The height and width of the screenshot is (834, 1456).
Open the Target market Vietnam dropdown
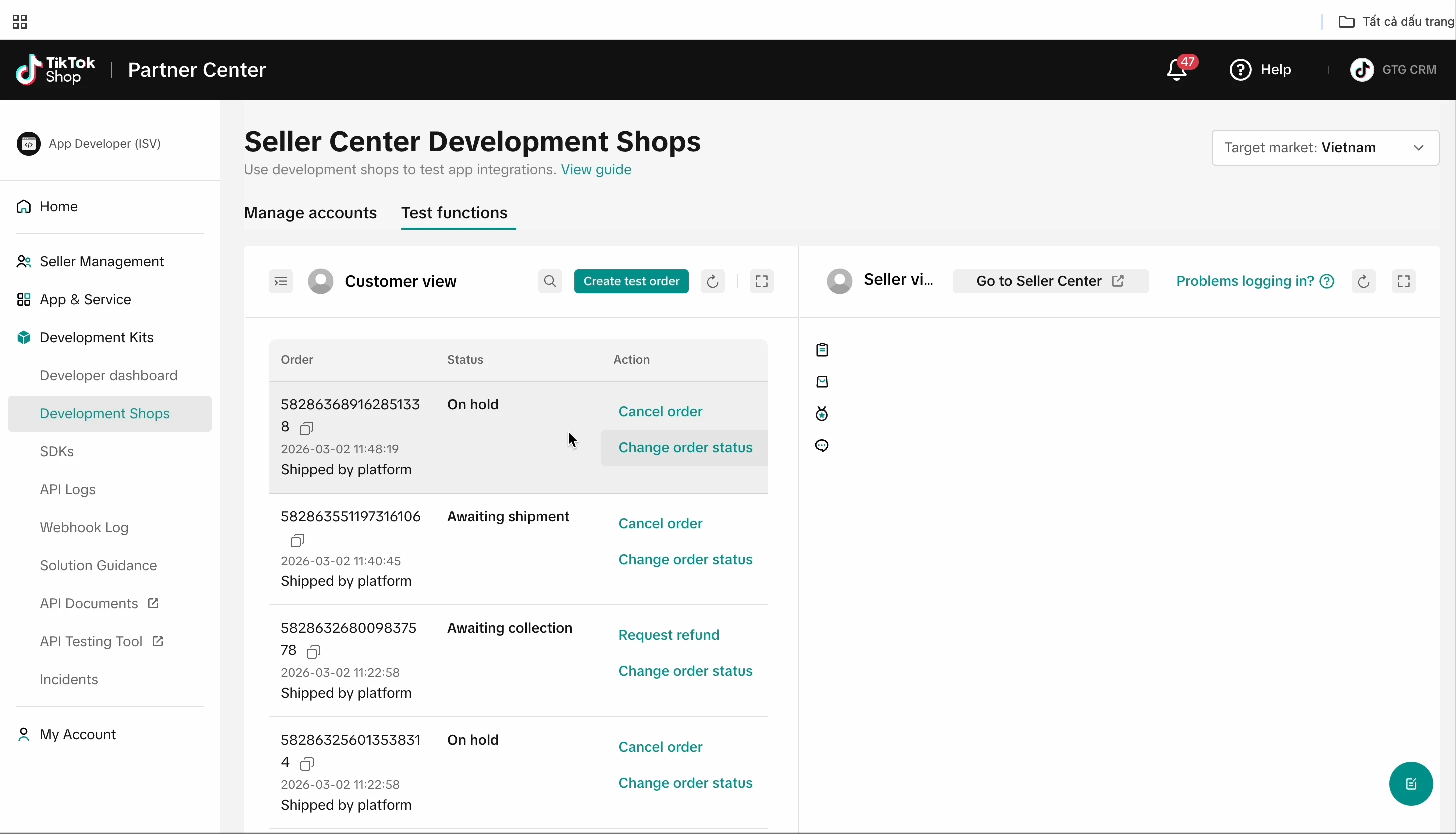[1325, 148]
